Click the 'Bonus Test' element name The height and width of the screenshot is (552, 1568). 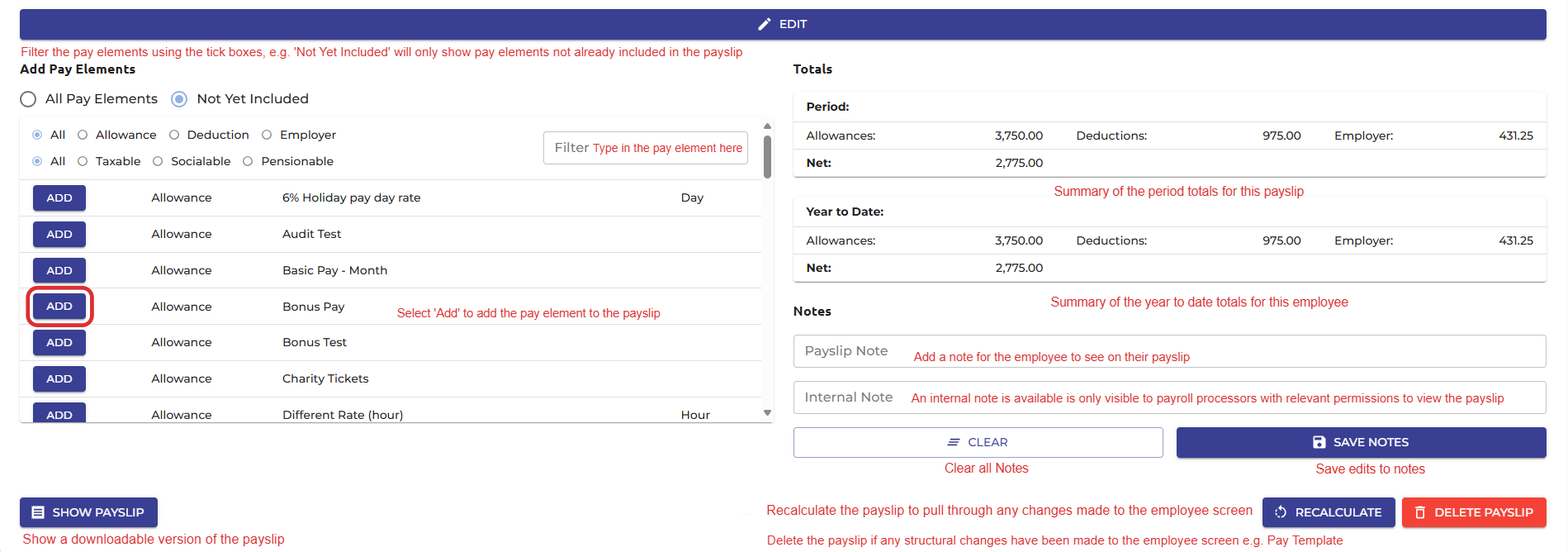click(315, 342)
